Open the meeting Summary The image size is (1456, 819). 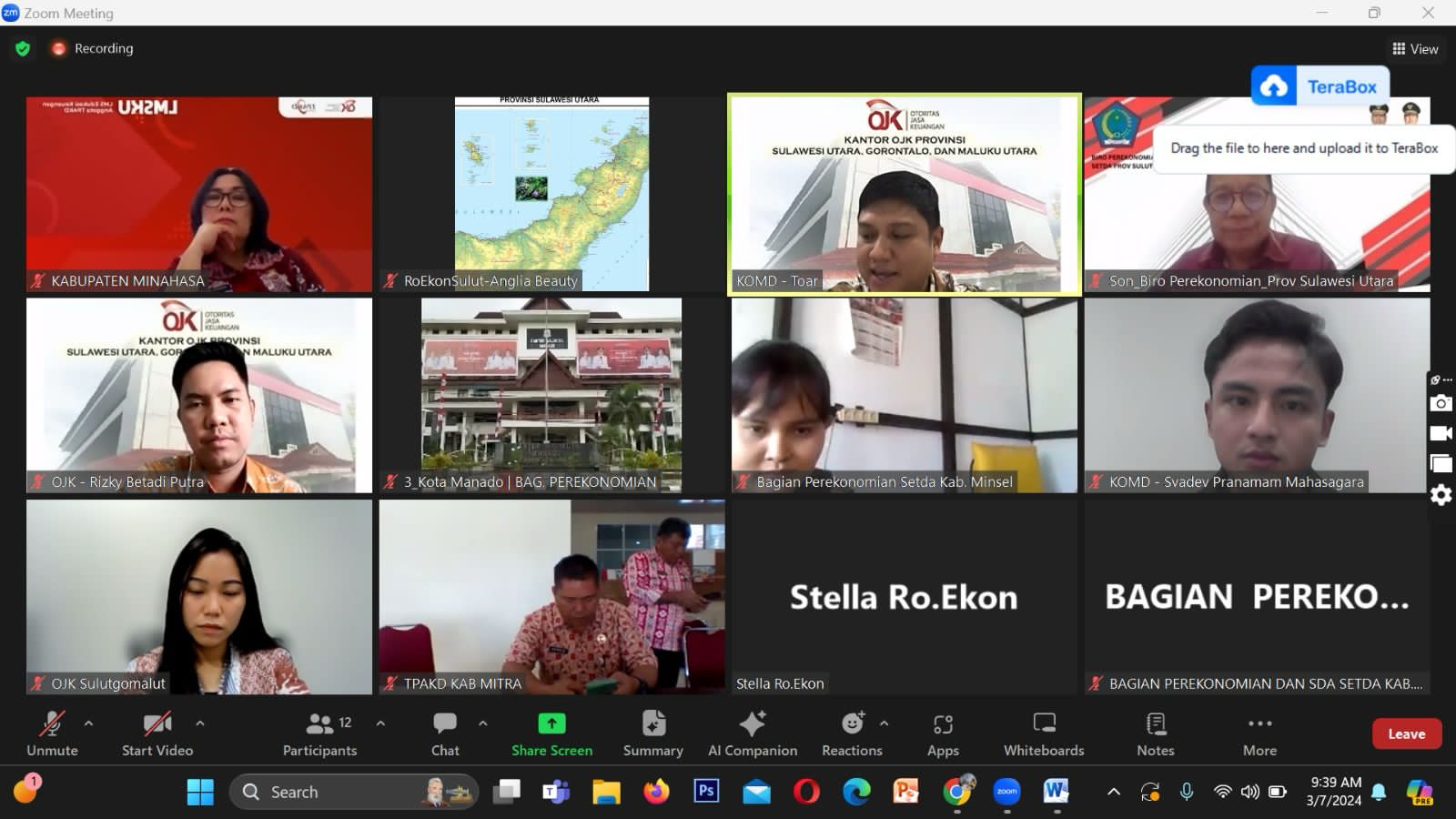(652, 735)
